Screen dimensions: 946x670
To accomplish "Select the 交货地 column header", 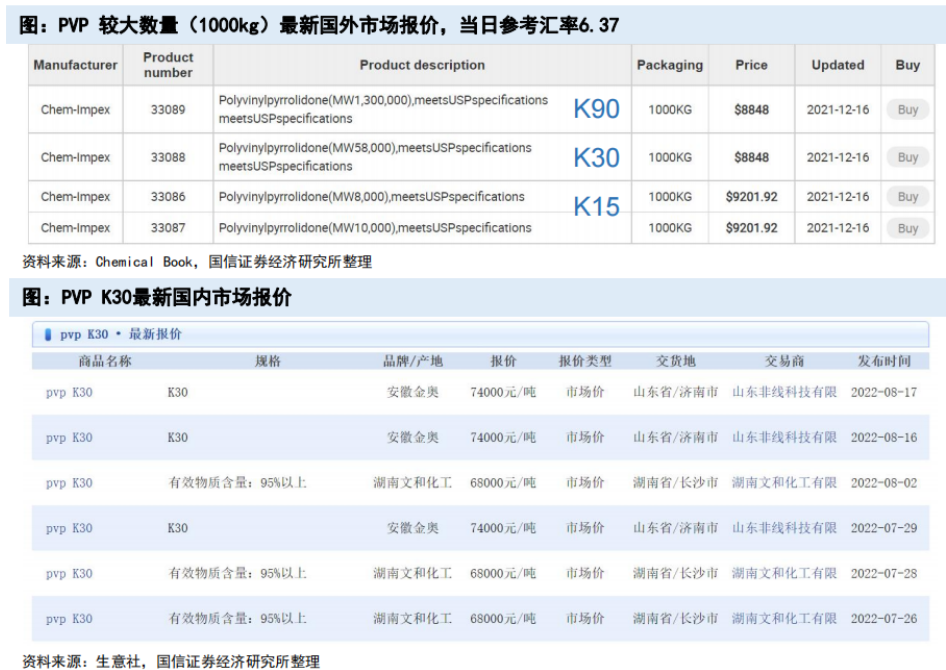I will coord(676,361).
